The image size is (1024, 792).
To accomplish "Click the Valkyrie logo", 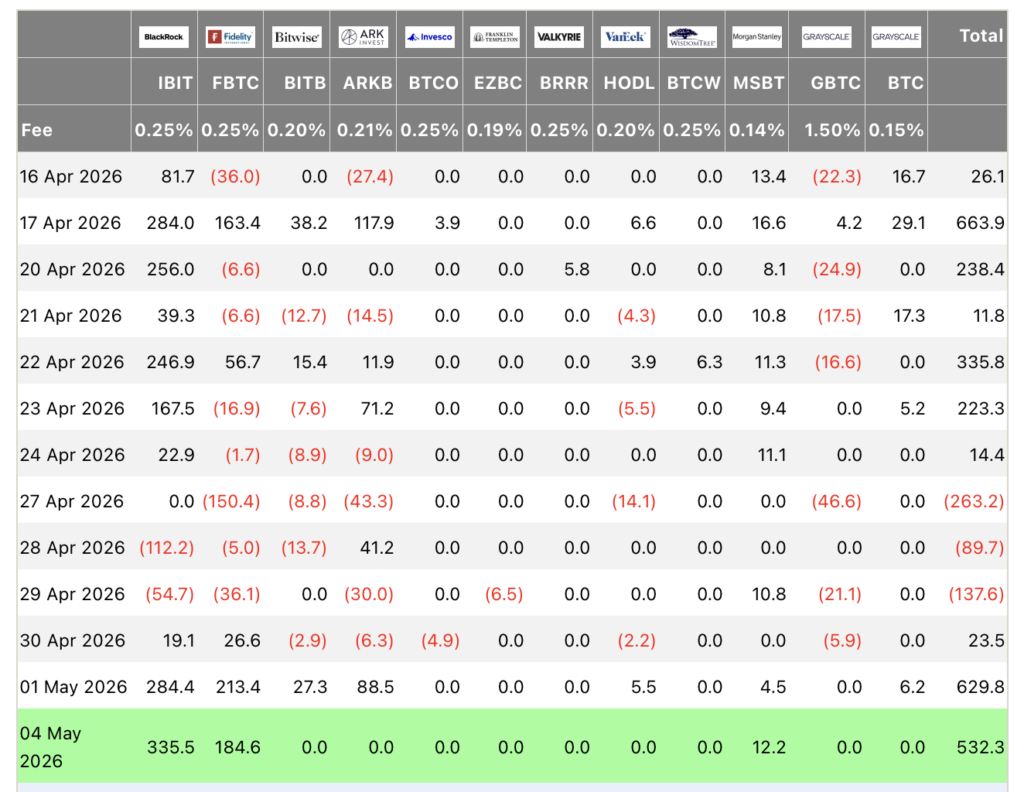I will pyautogui.click(x=559, y=37).
